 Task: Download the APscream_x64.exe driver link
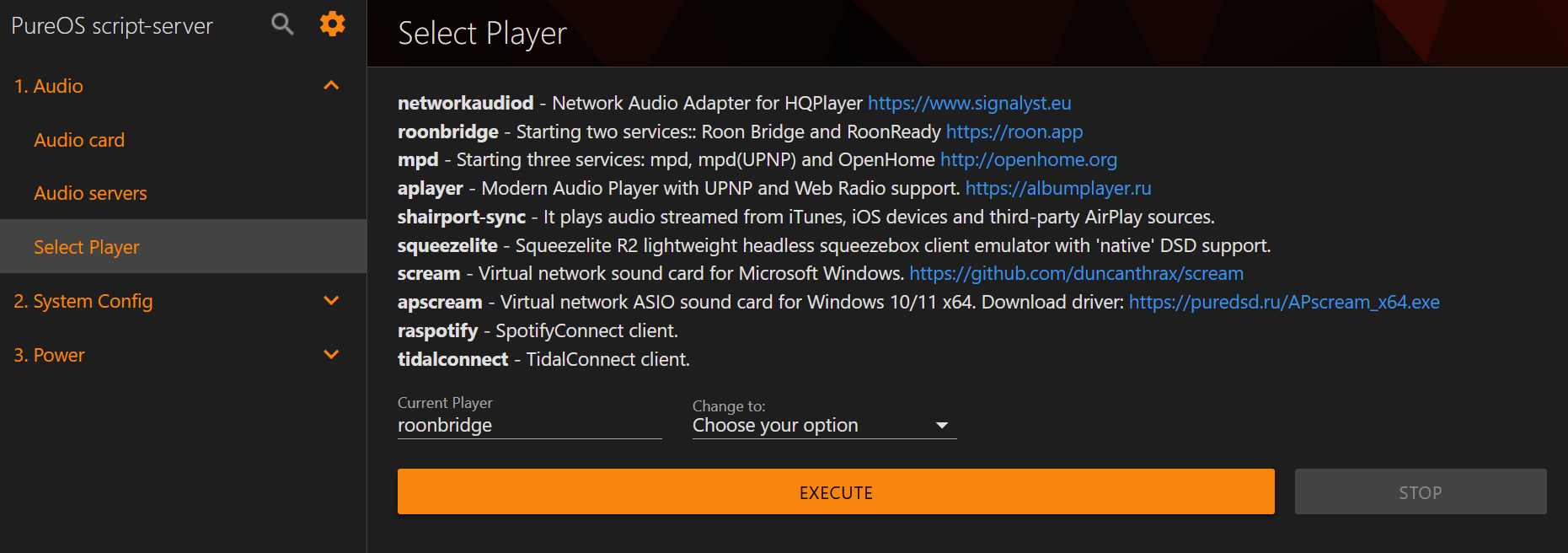tap(1284, 302)
